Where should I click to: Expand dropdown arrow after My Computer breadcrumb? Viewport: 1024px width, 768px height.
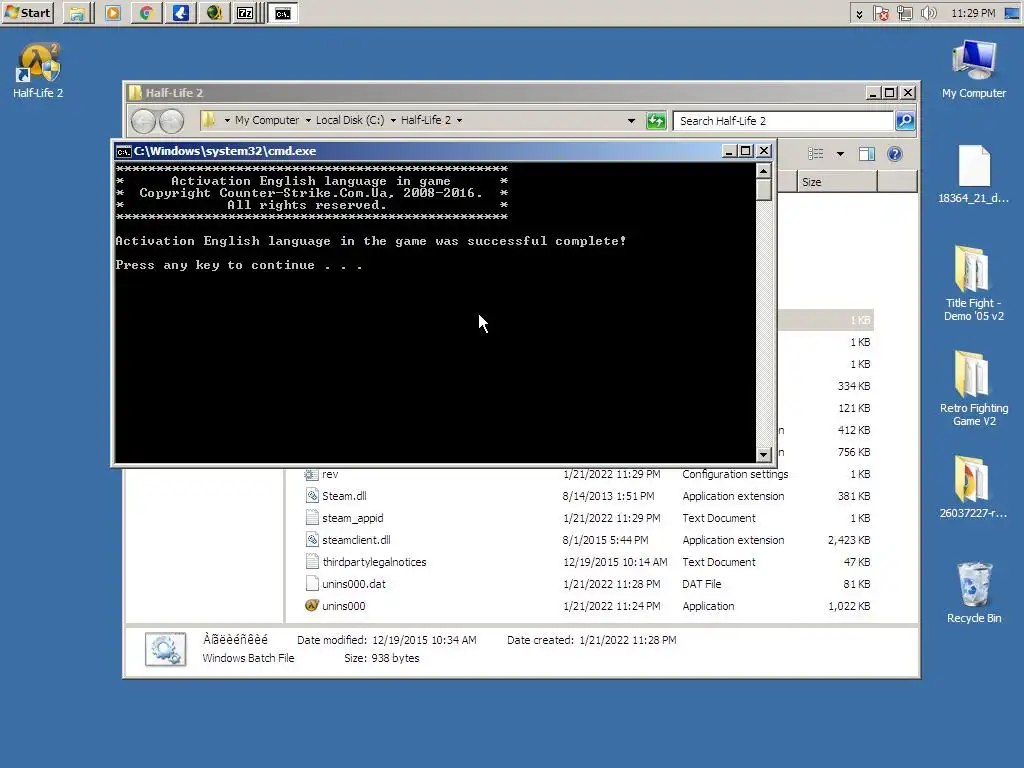pyautogui.click(x=308, y=121)
